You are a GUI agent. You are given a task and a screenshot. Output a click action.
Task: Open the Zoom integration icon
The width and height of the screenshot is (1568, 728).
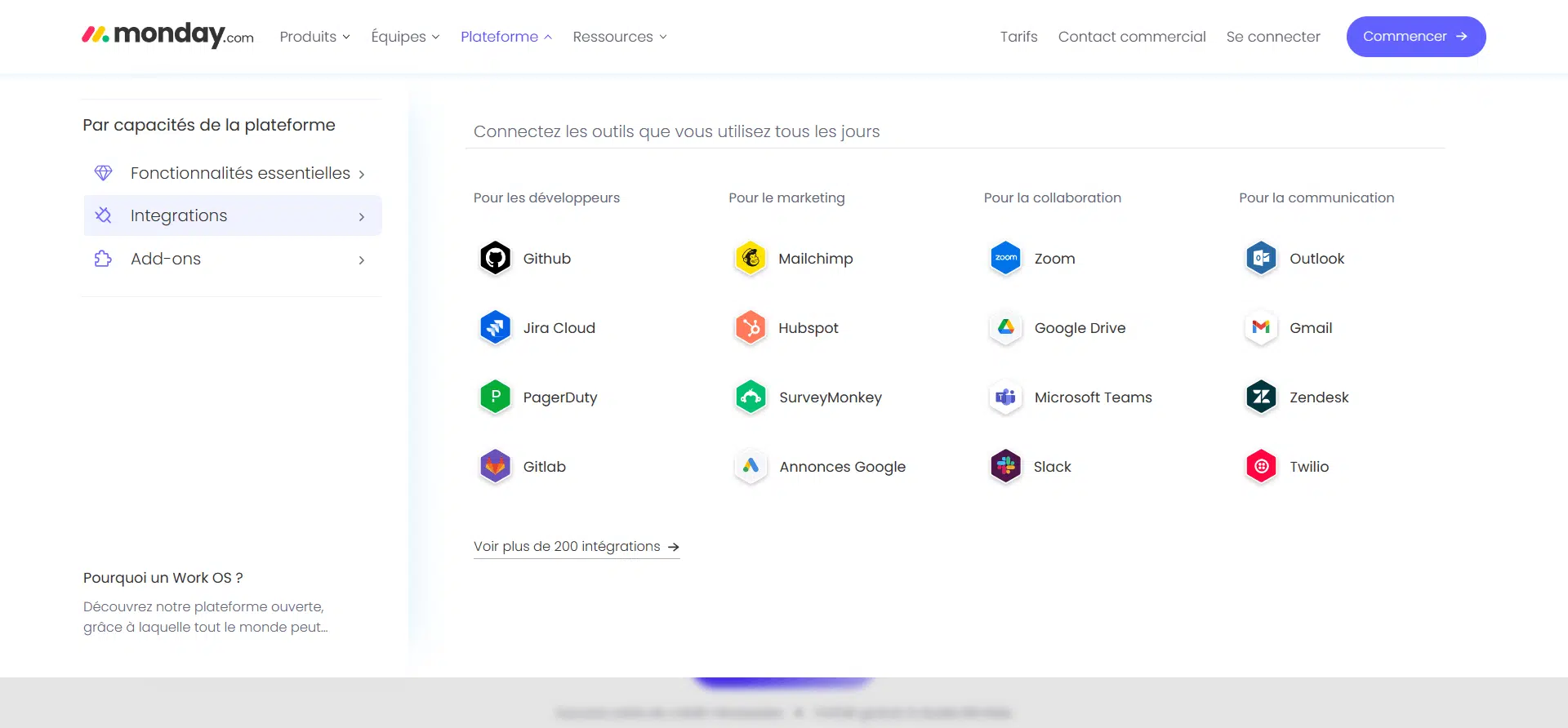(1005, 259)
